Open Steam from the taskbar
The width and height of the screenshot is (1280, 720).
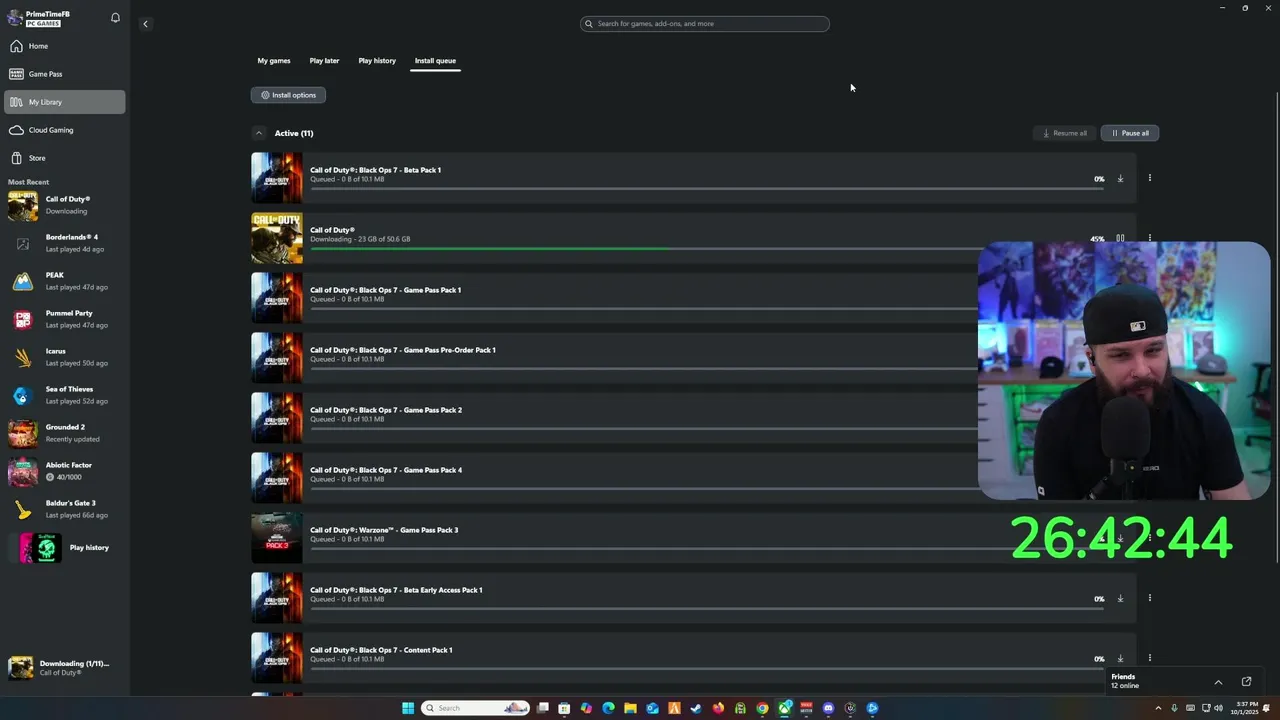click(x=695, y=708)
